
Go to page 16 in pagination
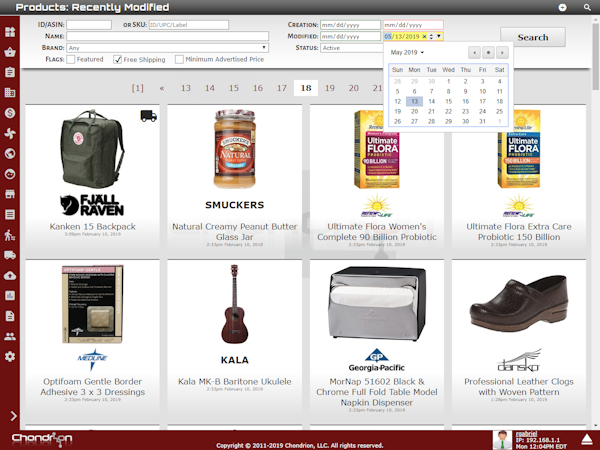[257, 88]
